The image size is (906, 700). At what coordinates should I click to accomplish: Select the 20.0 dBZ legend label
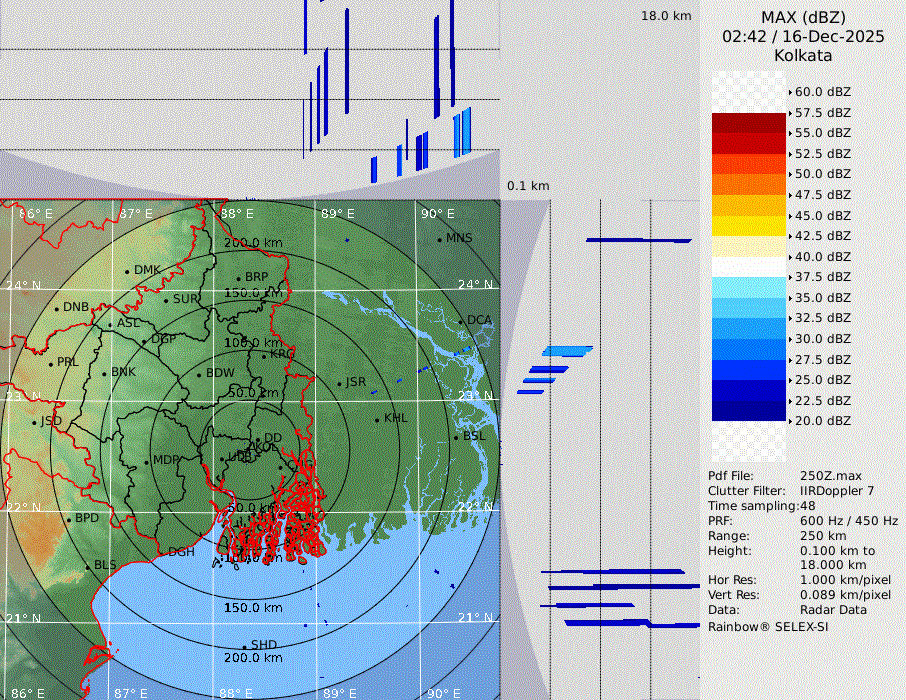point(822,421)
